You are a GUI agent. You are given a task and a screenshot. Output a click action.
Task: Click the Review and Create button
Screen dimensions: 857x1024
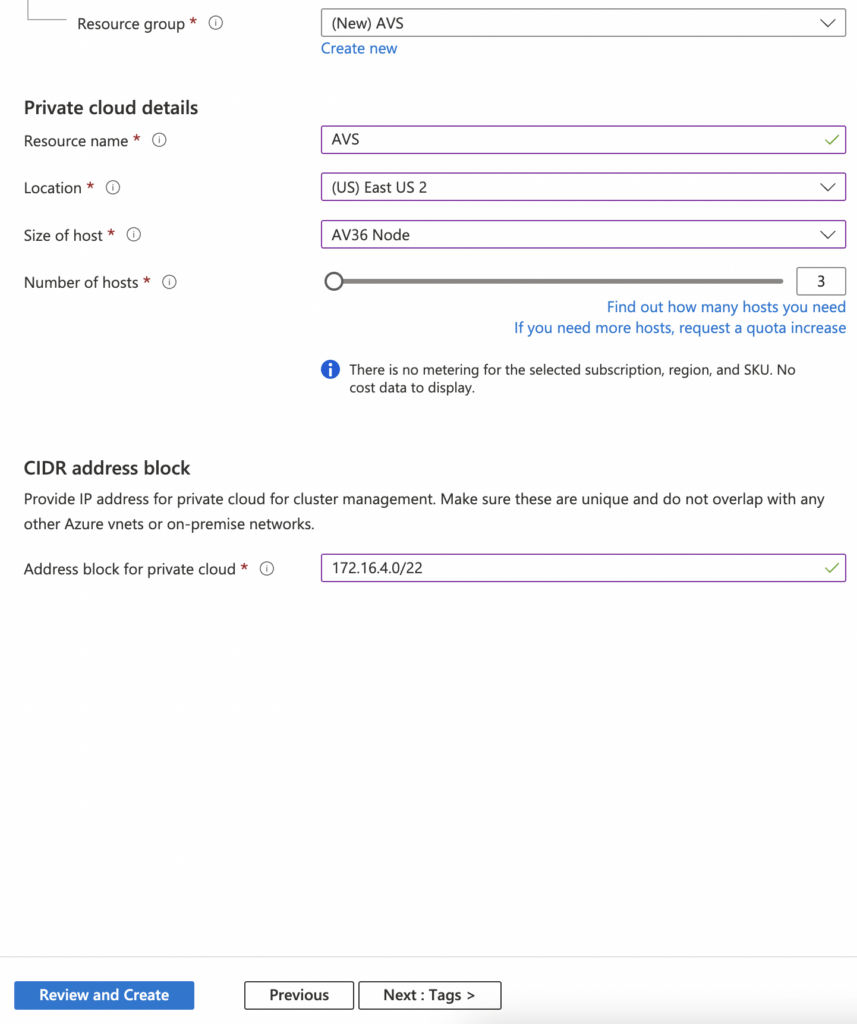pyautogui.click(x=104, y=995)
